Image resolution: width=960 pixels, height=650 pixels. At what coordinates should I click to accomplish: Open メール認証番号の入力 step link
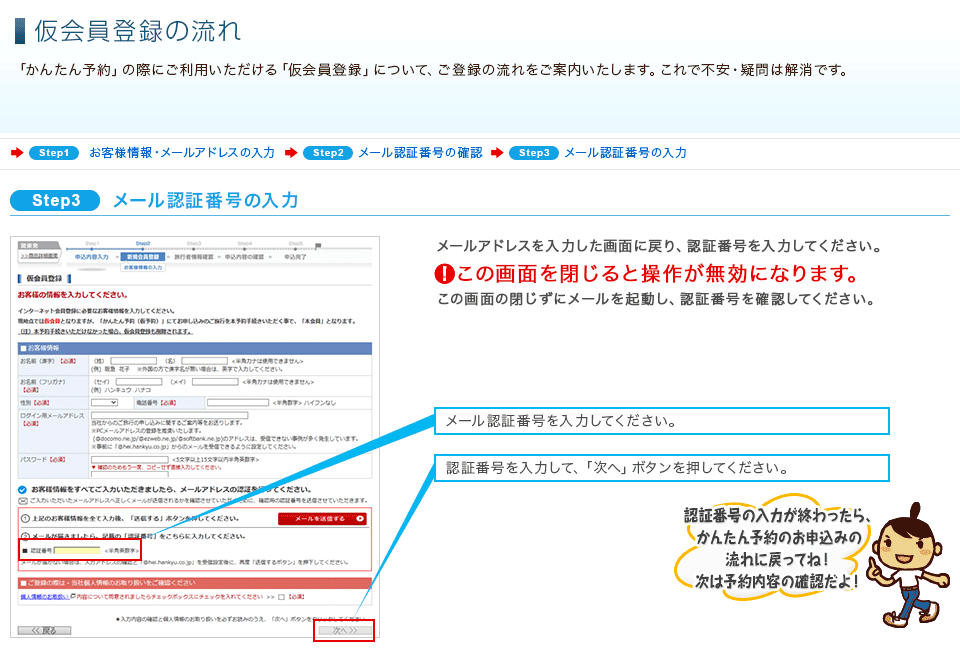click(x=625, y=153)
